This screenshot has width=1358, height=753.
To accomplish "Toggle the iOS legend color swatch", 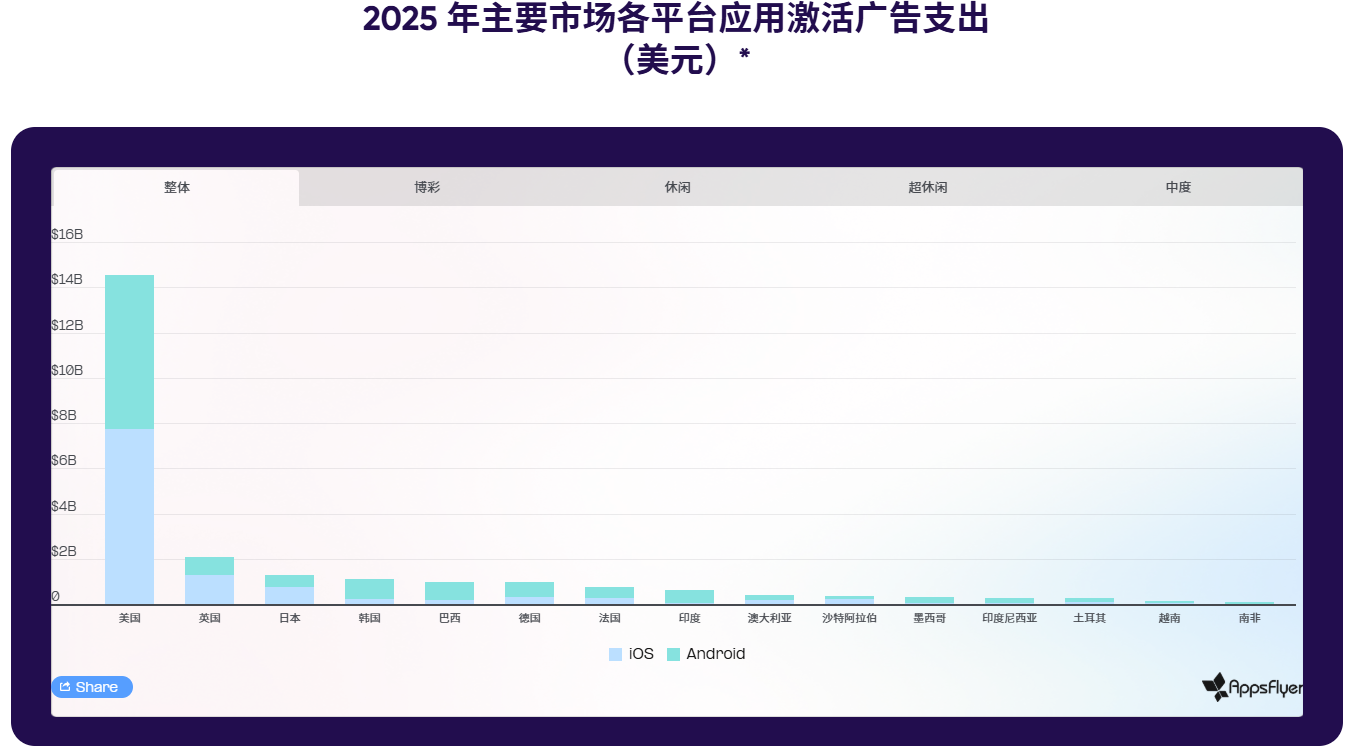I will (x=615, y=654).
